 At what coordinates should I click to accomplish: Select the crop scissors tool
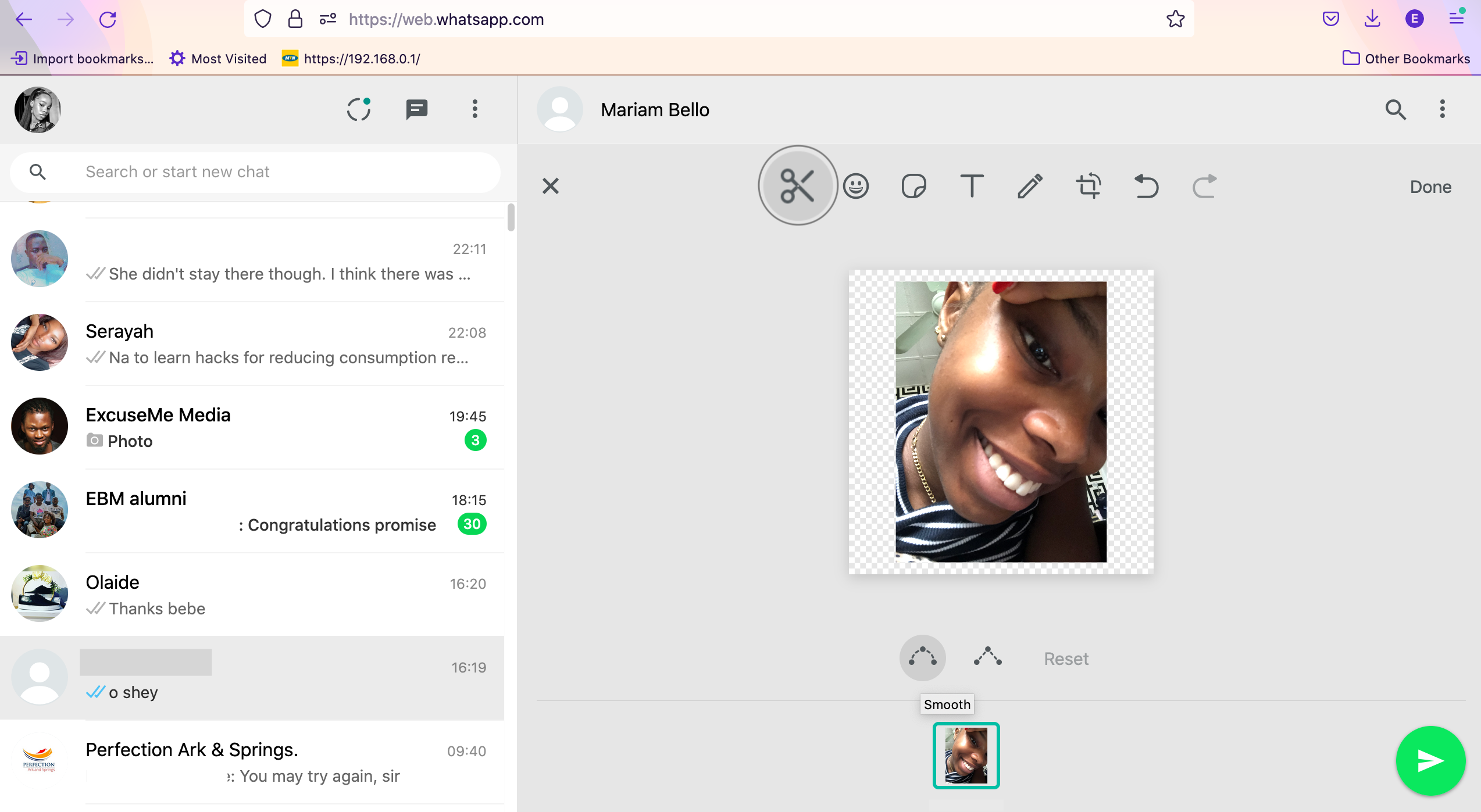tap(797, 185)
